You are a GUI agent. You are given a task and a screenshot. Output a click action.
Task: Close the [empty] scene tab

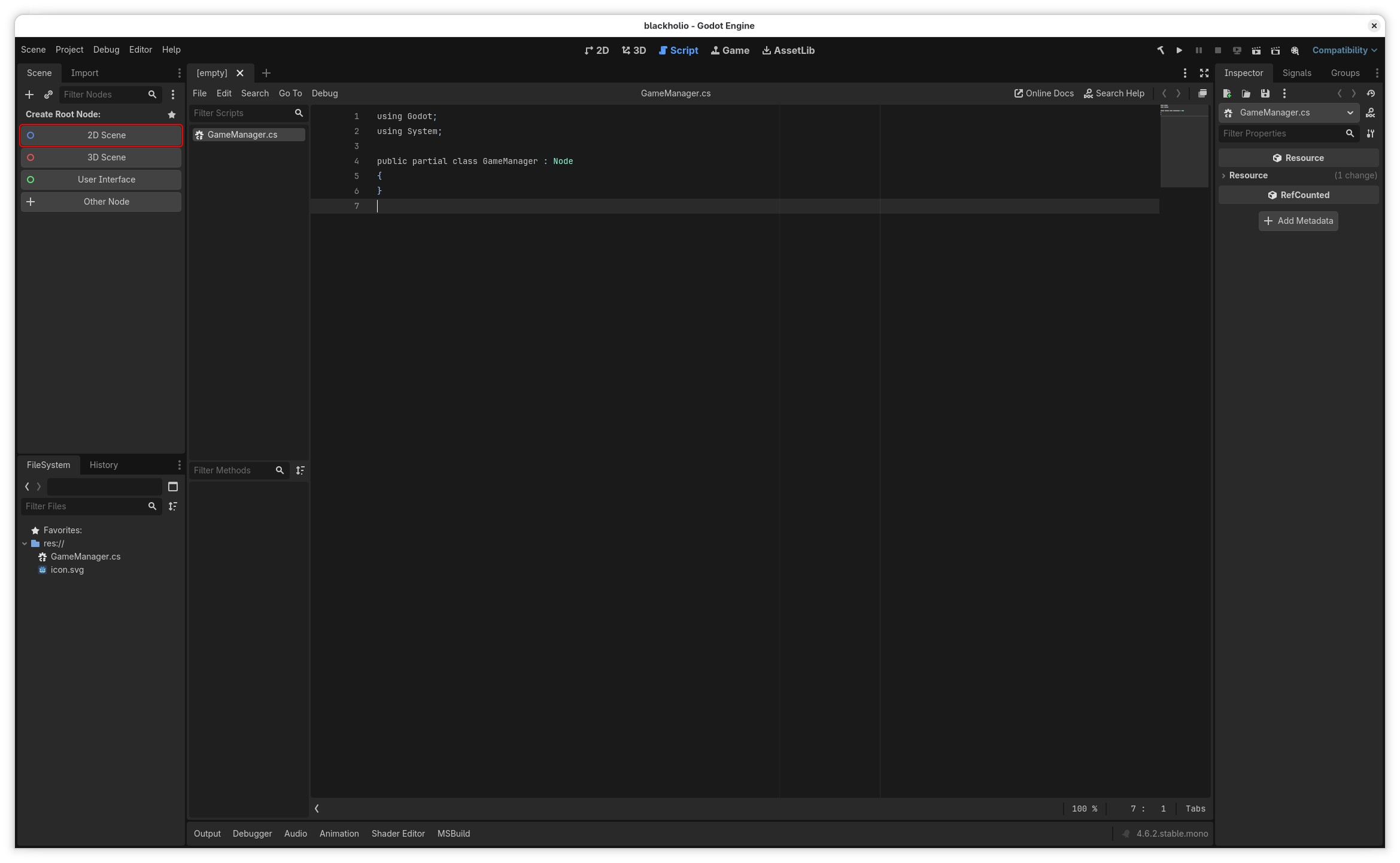(240, 73)
